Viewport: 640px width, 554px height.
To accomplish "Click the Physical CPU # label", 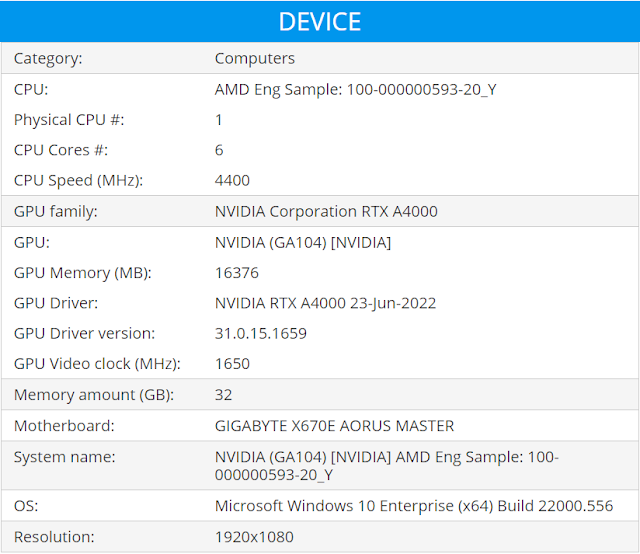I will (69, 119).
